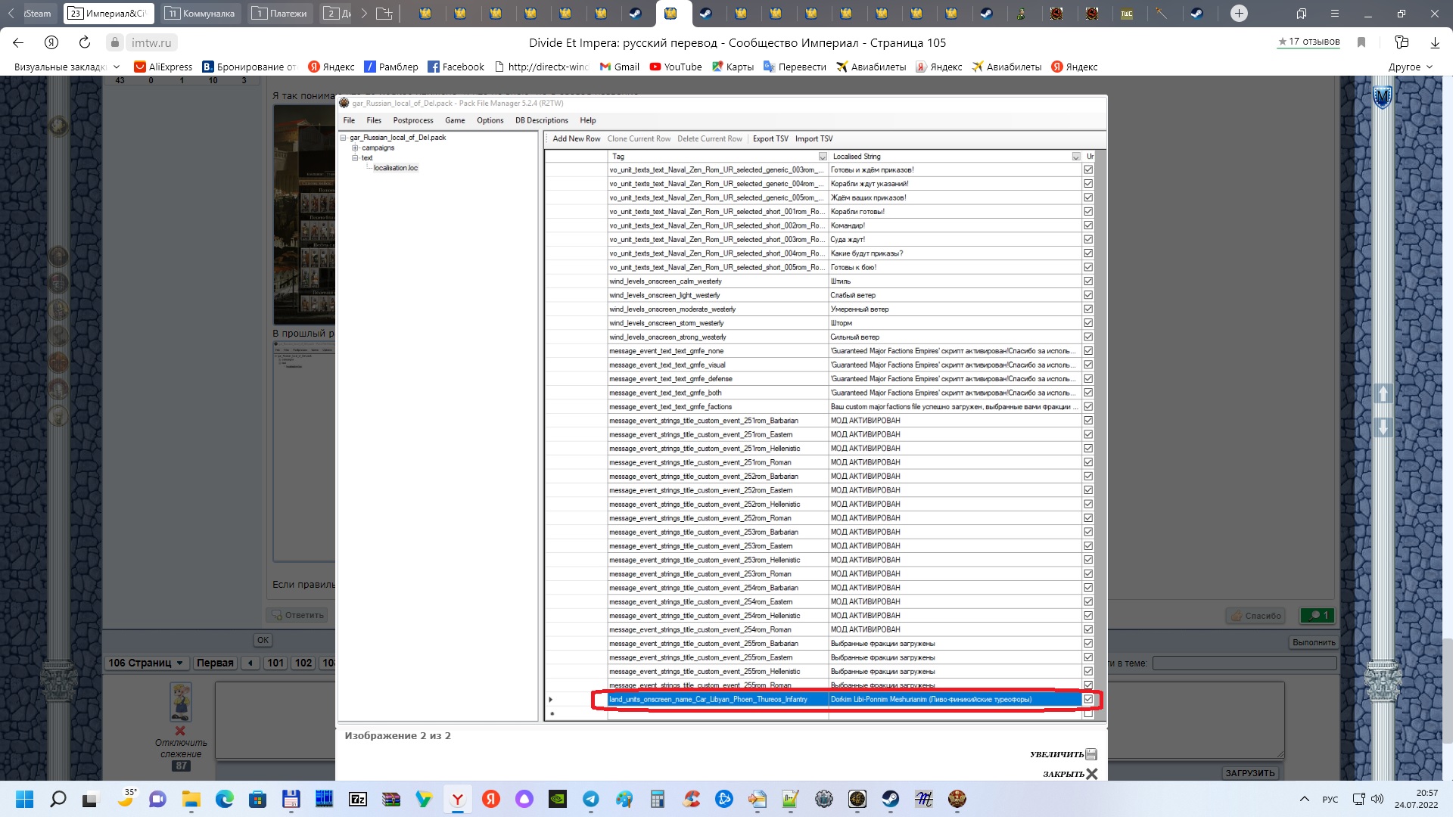
Task: Open the browser downloads icon
Action: [1434, 42]
